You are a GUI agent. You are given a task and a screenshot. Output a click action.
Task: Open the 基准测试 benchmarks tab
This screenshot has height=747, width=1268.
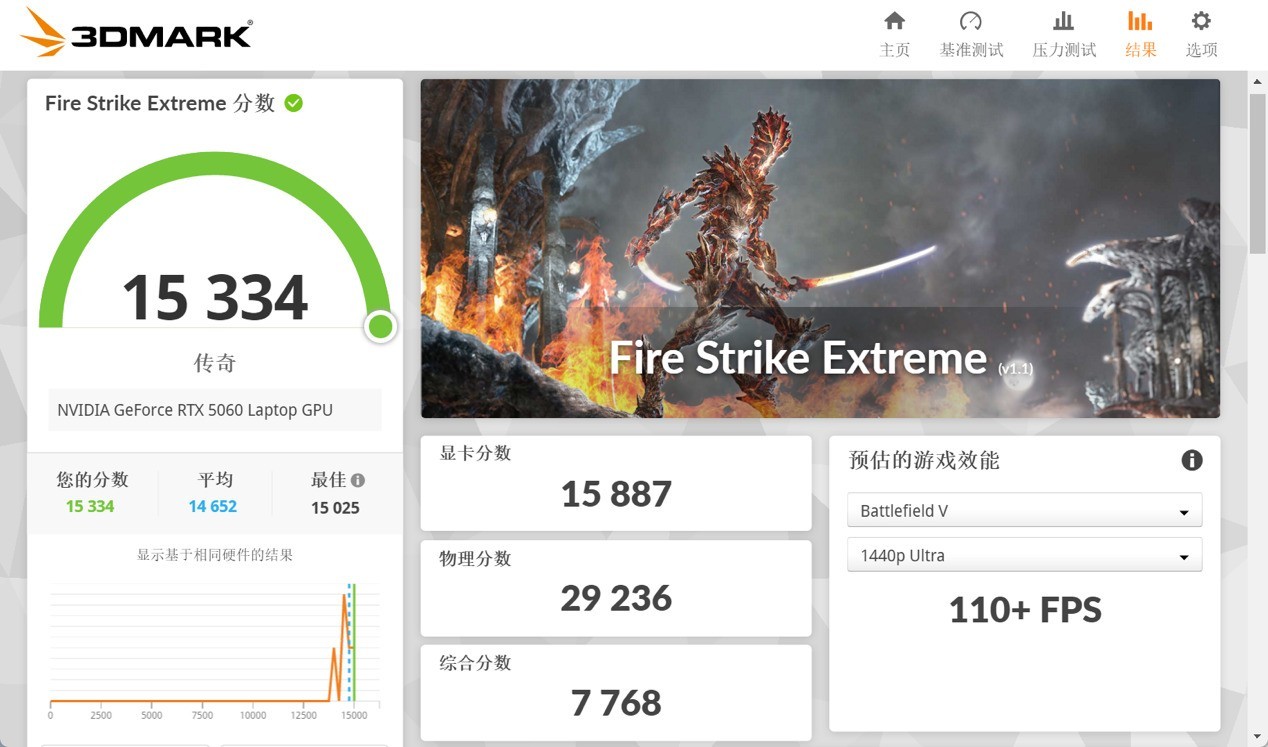971,35
